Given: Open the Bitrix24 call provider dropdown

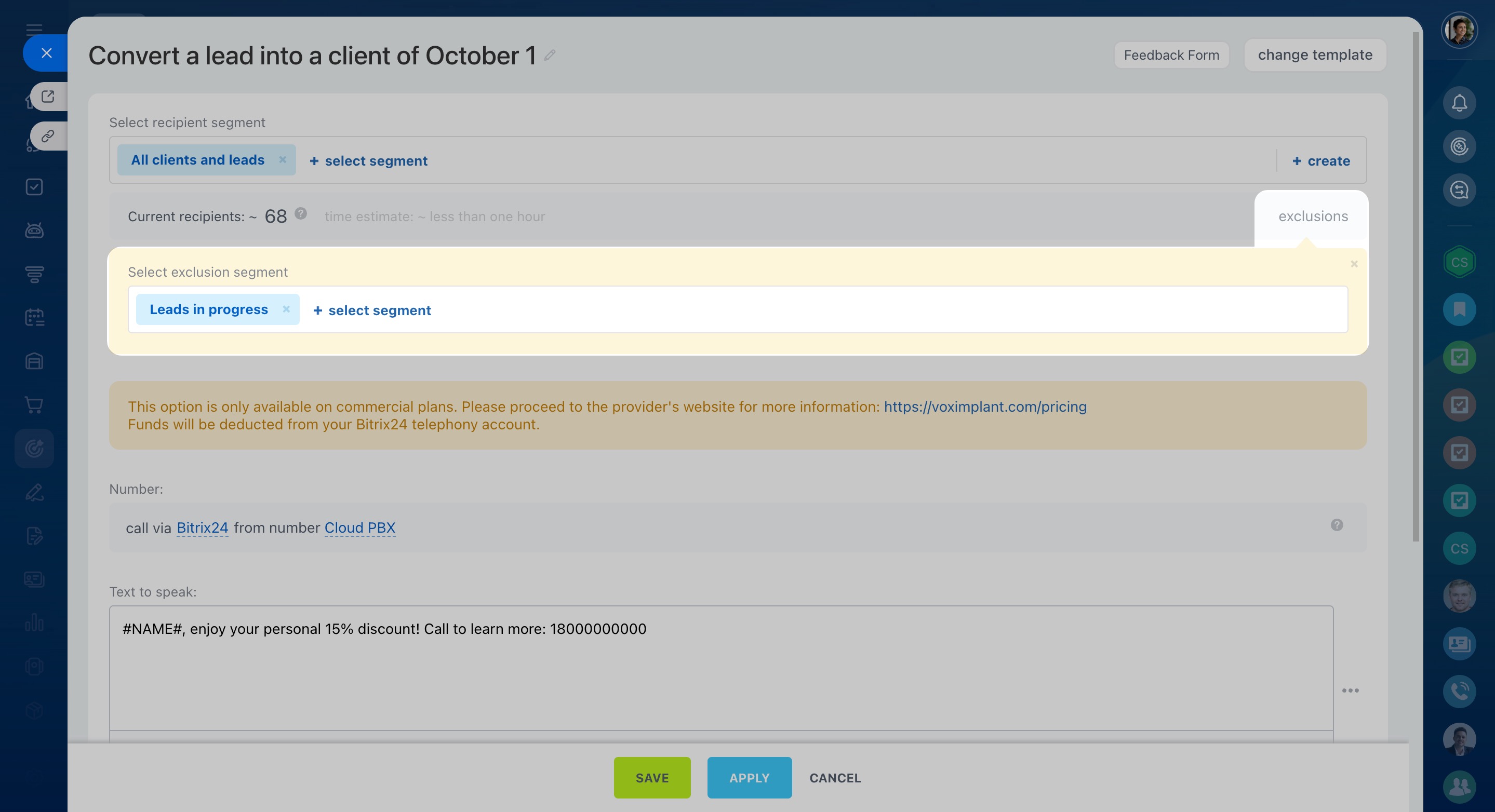Looking at the screenshot, I should pos(202,528).
